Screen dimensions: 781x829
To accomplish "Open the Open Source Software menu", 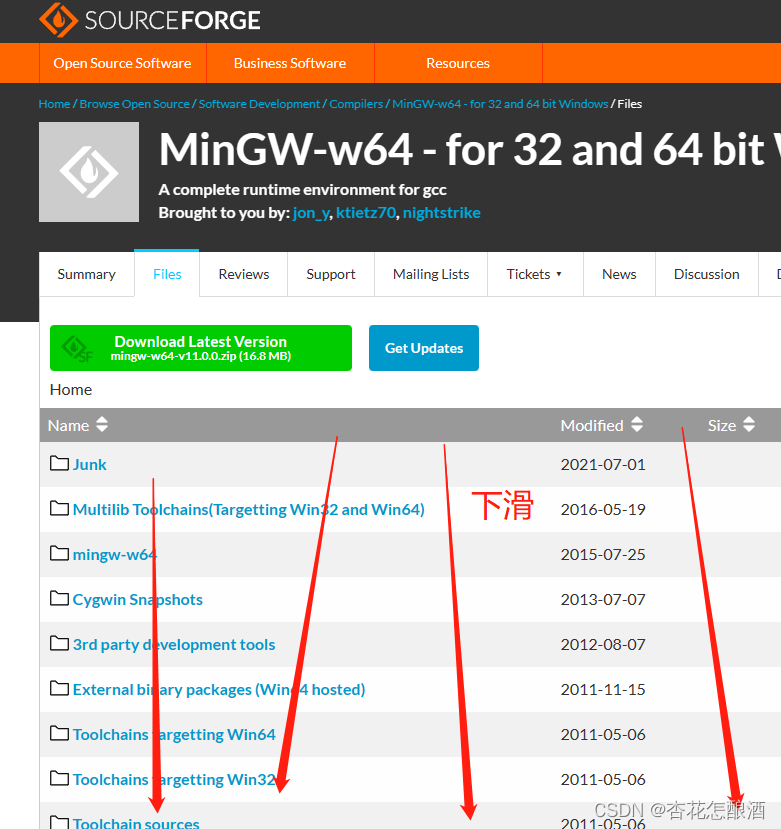I will click(x=123, y=63).
